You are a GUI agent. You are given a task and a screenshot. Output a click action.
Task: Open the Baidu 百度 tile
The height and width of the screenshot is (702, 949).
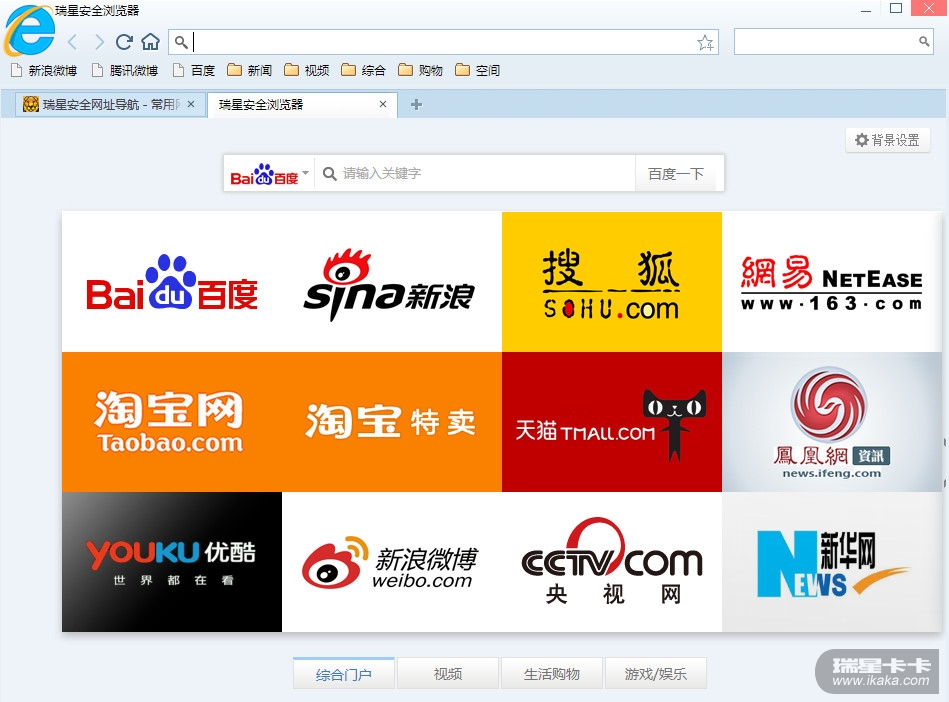click(x=172, y=281)
